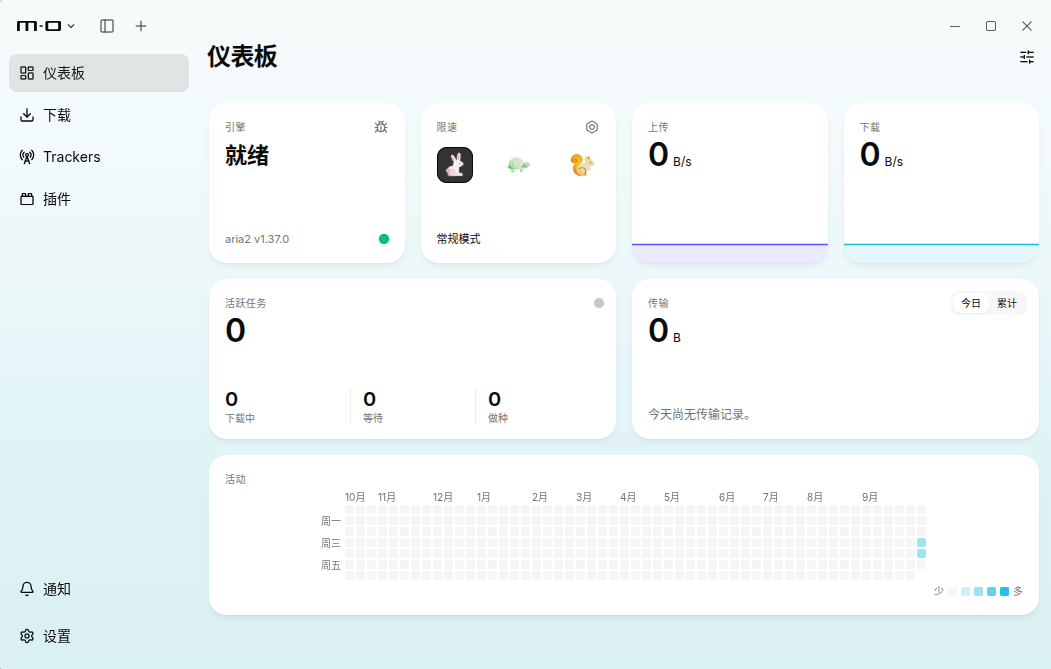Click the download tray icon in sidebar
1051x669 pixels.
tap(27, 115)
